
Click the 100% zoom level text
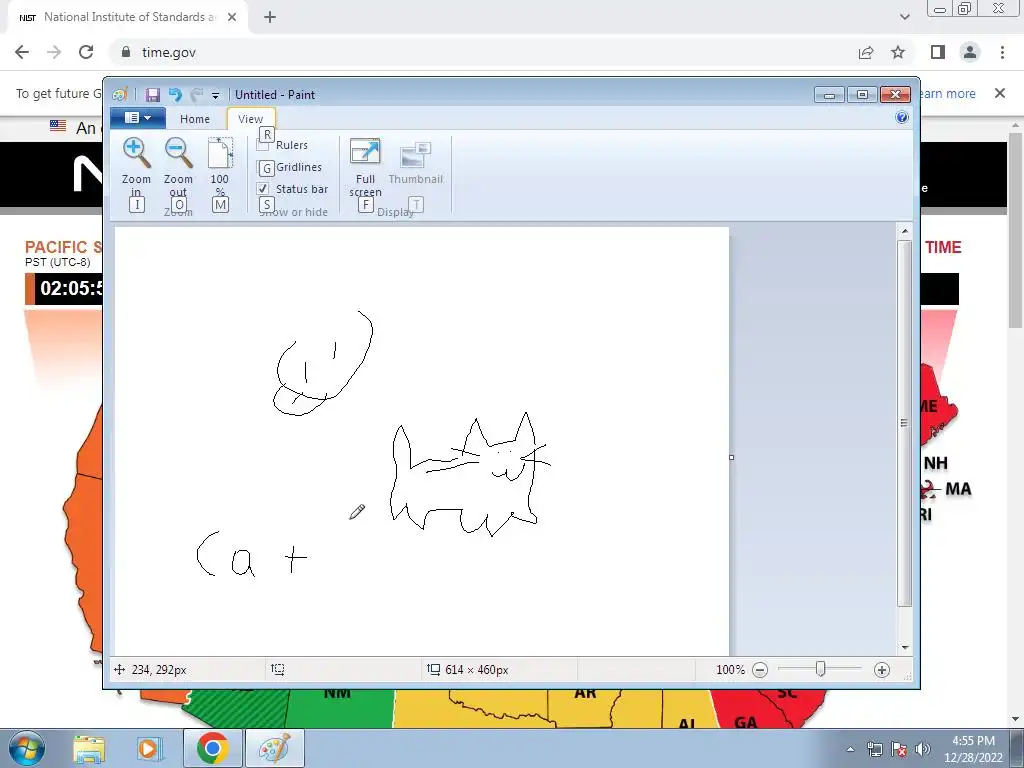click(x=730, y=669)
